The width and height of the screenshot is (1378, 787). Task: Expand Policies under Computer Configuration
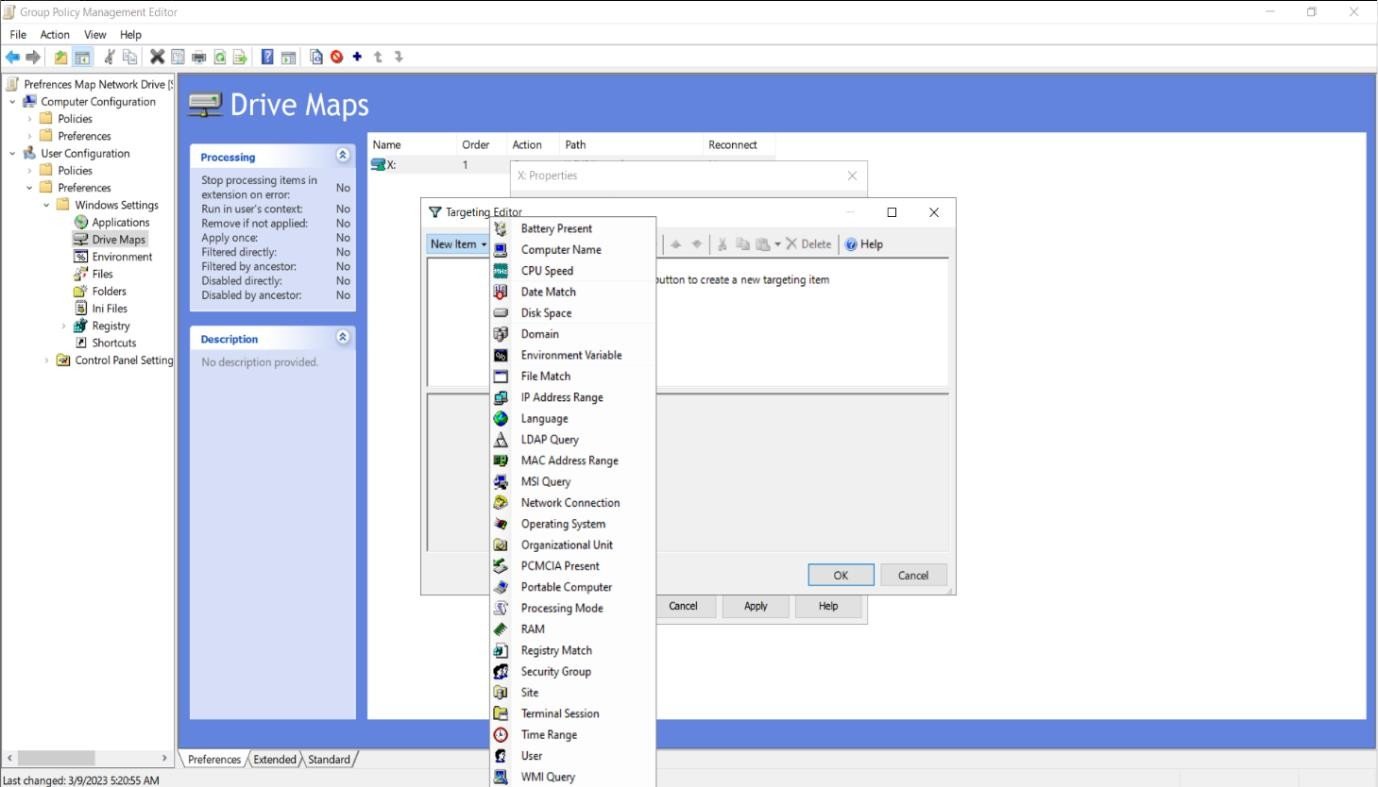[30, 119]
